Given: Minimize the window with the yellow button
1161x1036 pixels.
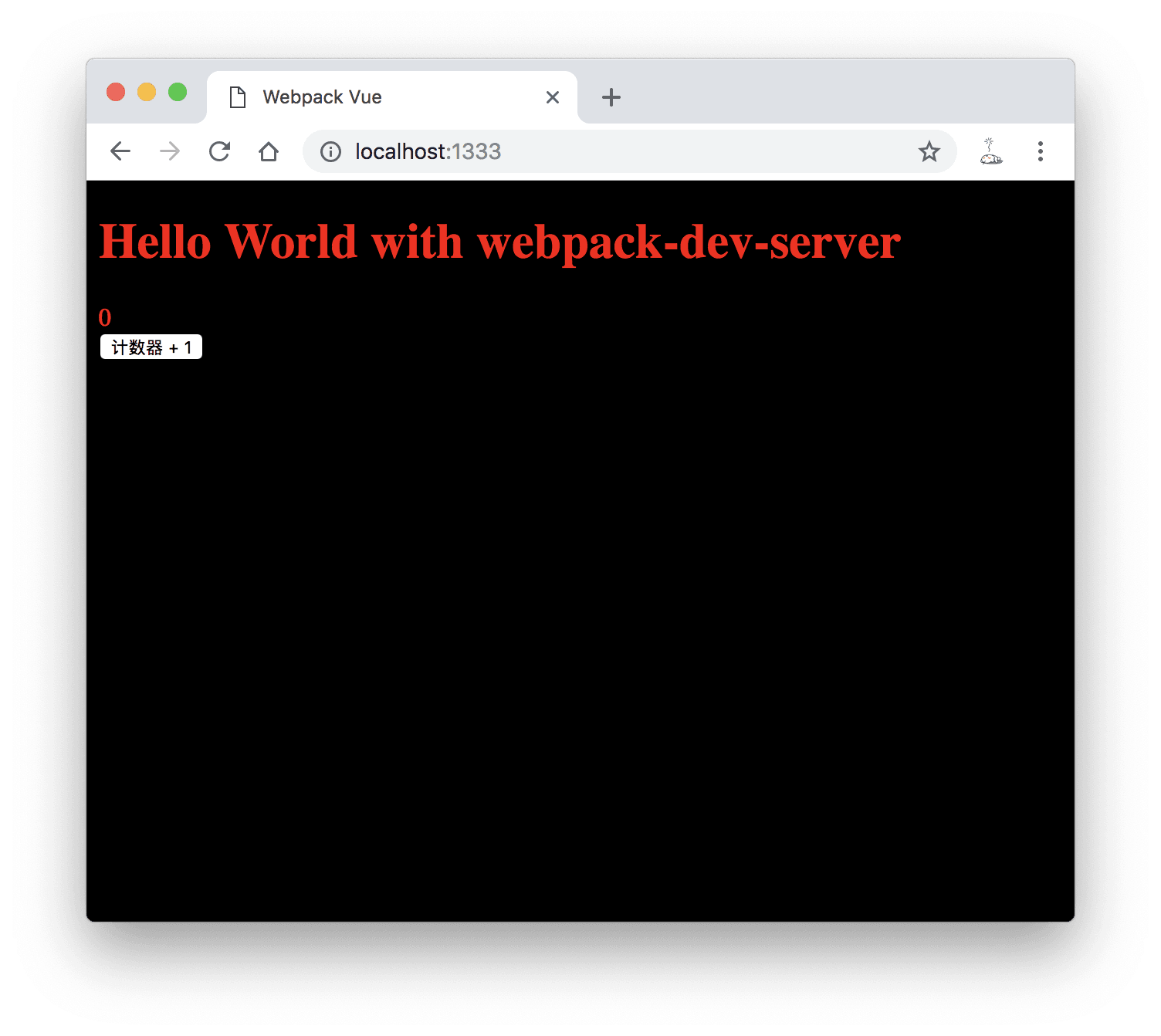Looking at the screenshot, I should pos(147,92).
